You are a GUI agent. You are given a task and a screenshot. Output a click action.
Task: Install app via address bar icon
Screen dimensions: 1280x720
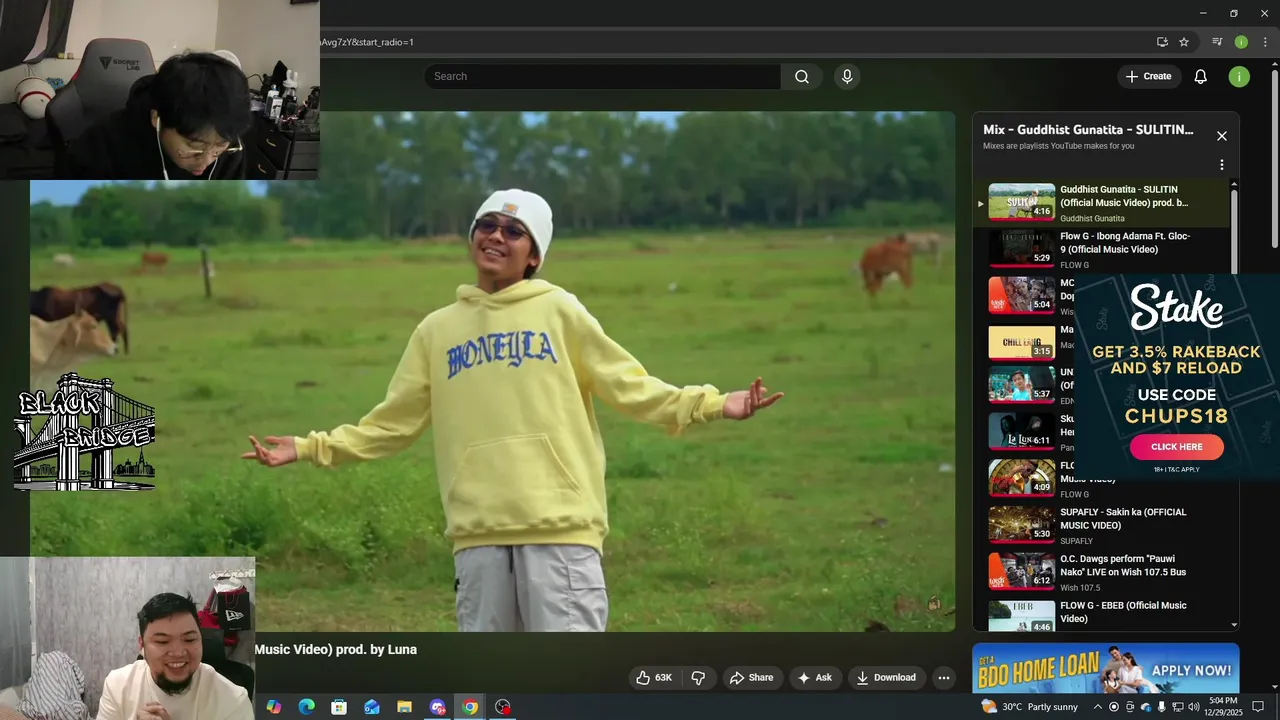coord(1162,42)
